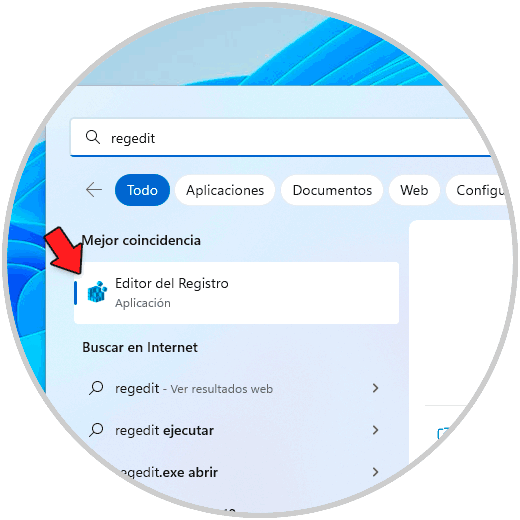The width and height of the screenshot is (520, 520).
Task: Go back using the left arrow
Action: (x=94, y=190)
